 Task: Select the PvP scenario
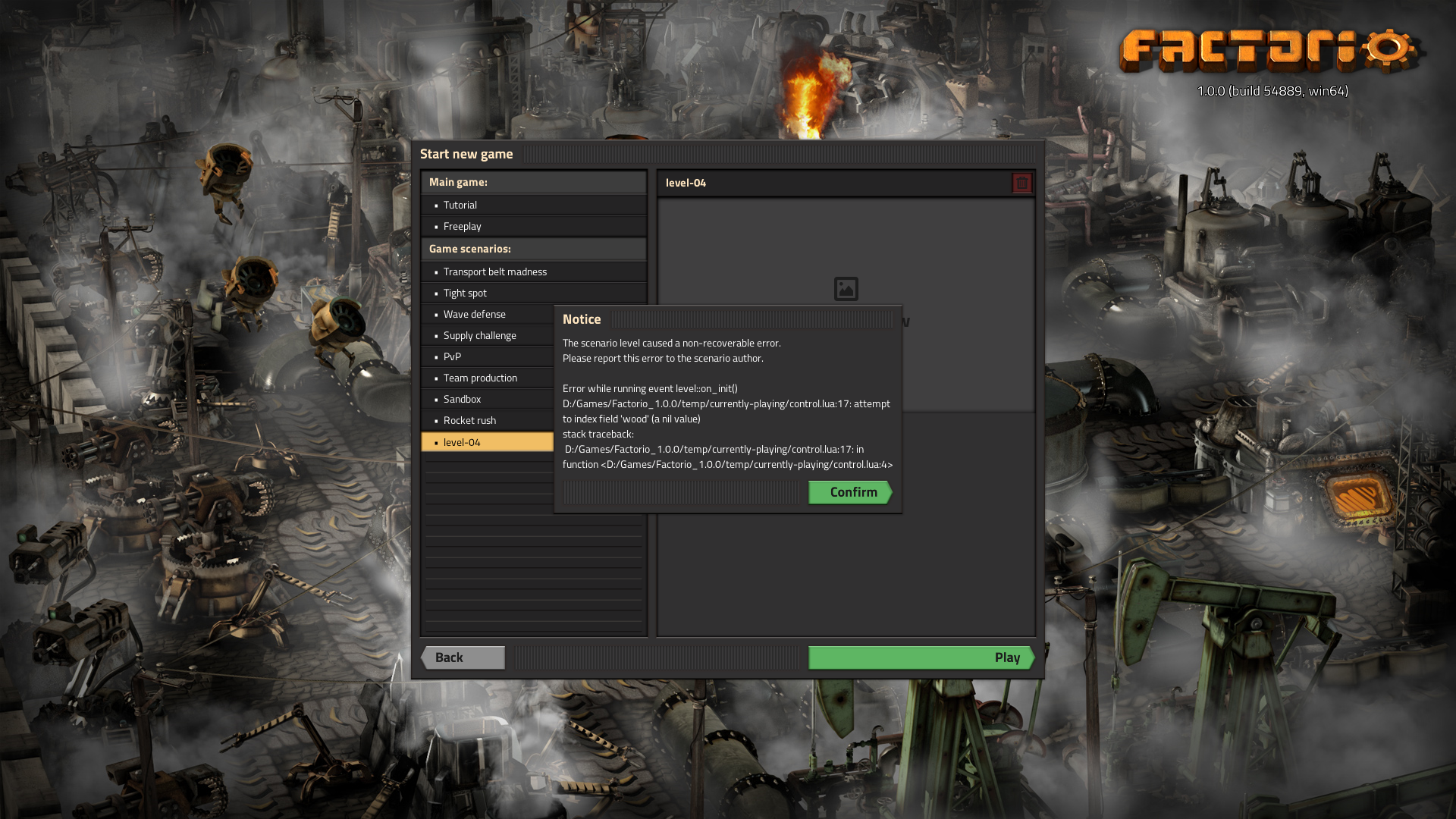click(x=488, y=356)
